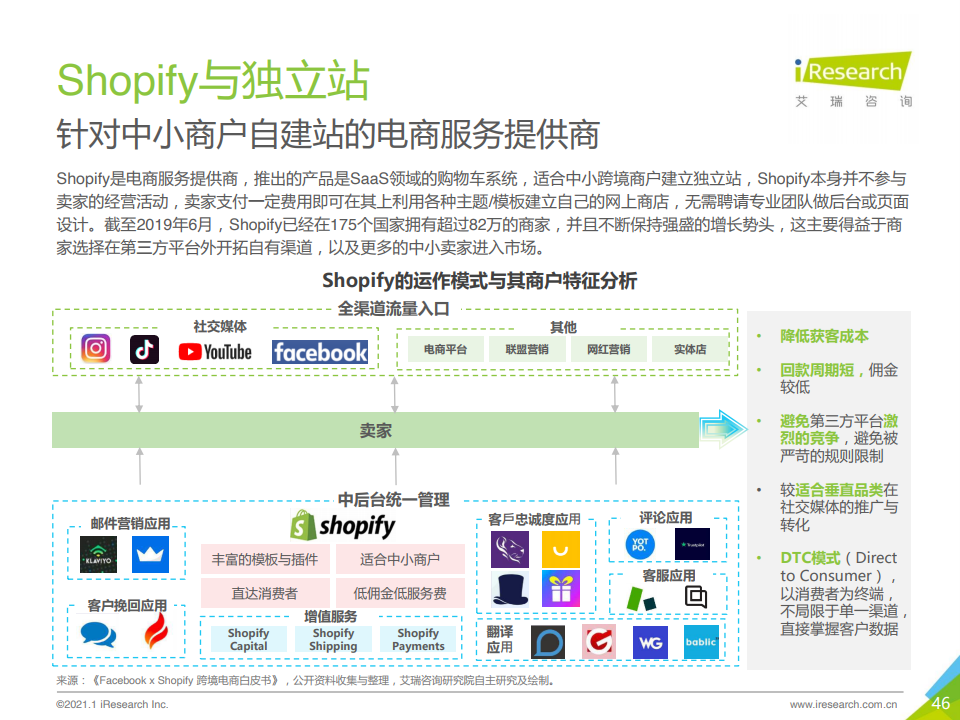Click the Shopify Shipping box
The height and width of the screenshot is (720, 960).
(333, 639)
